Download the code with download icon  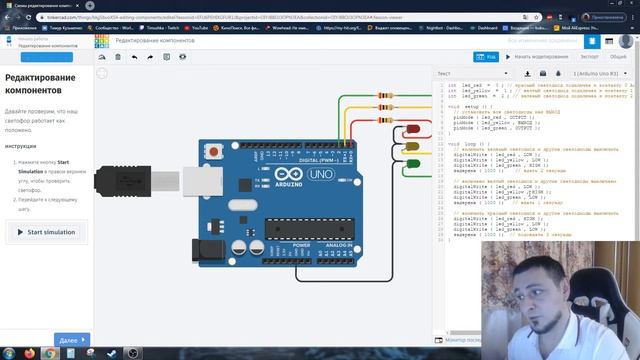(x=527, y=73)
